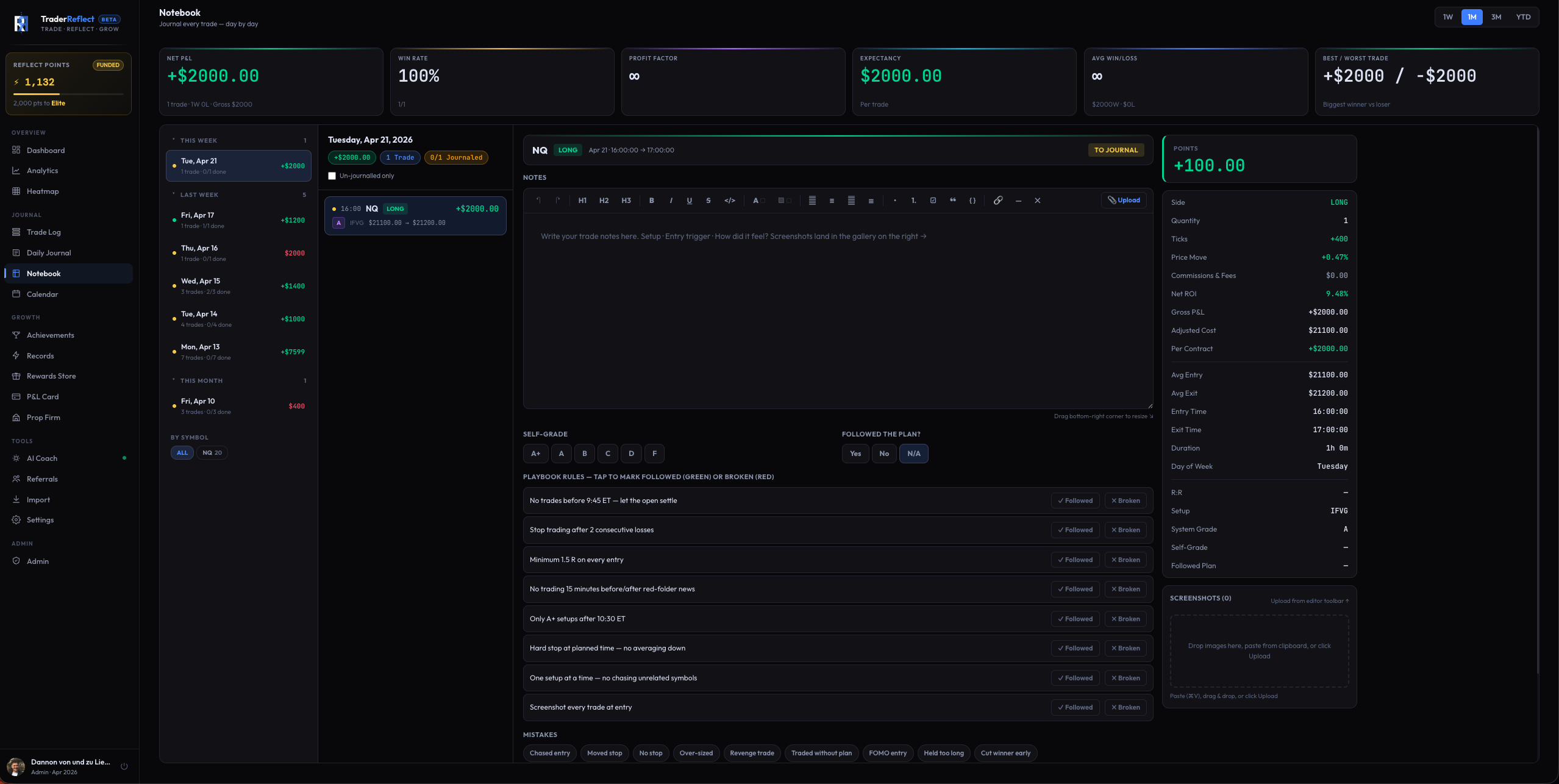Open Calendar in sidebar

68,294
